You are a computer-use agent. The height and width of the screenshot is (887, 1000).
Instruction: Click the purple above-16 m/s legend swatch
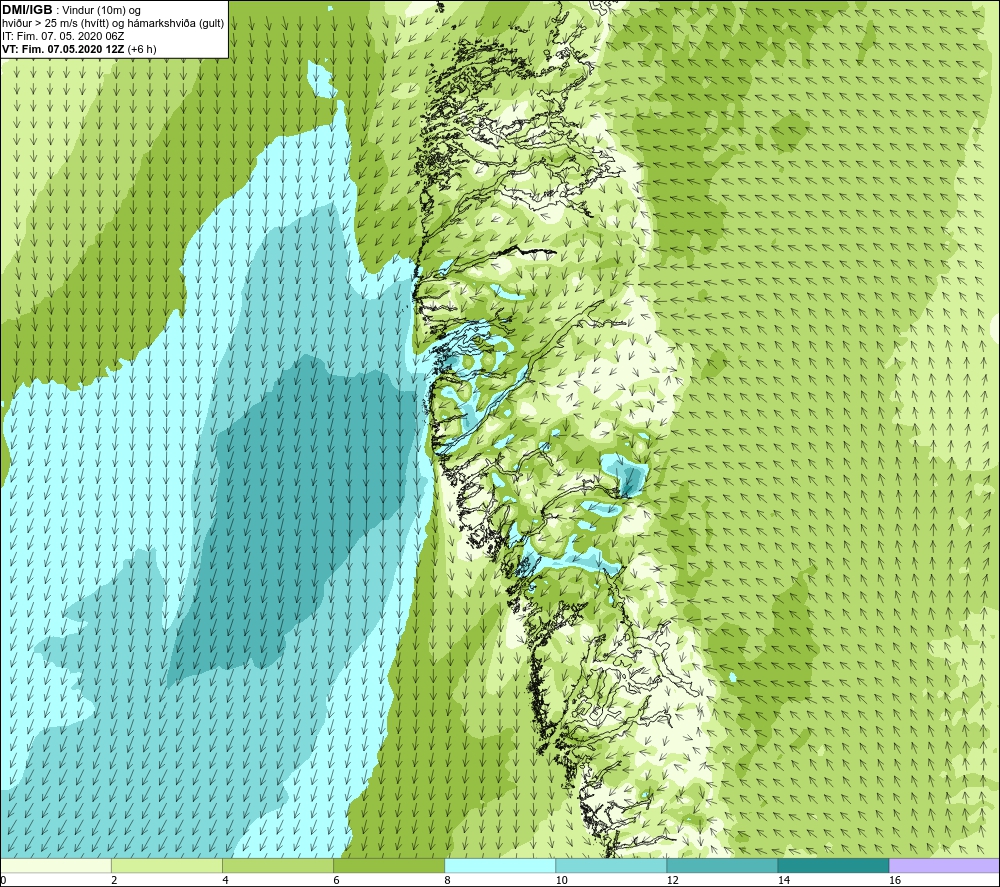[944, 865]
